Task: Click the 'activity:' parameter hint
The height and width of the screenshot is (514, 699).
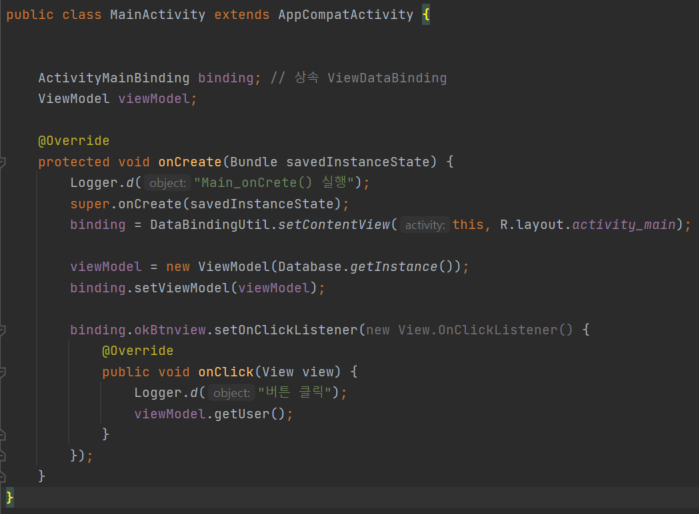Action: pyautogui.click(x=425, y=225)
